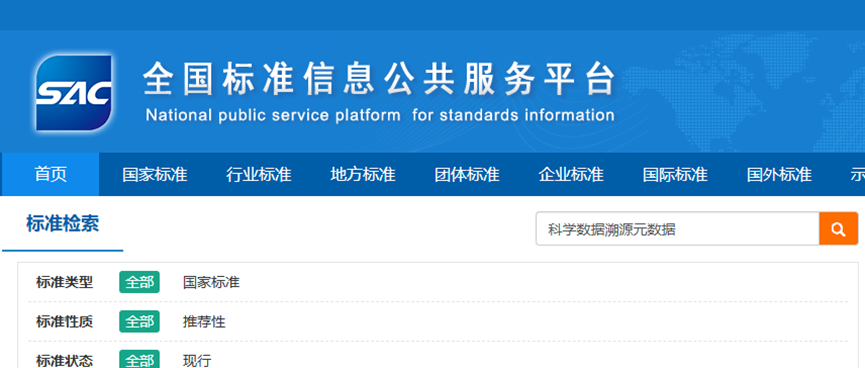Select 全部 for 标准类型 filter
The height and width of the screenshot is (368, 865).
tap(139, 282)
